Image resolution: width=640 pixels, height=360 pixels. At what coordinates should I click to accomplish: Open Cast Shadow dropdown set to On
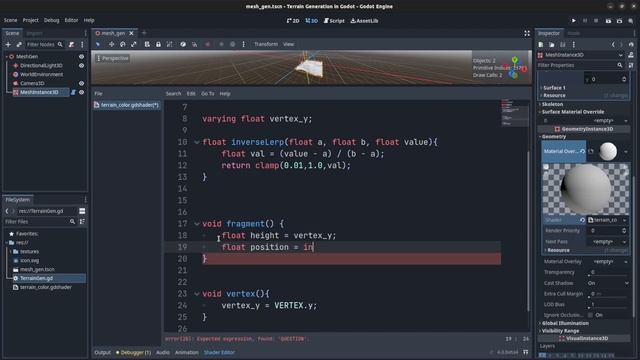click(x=608, y=283)
